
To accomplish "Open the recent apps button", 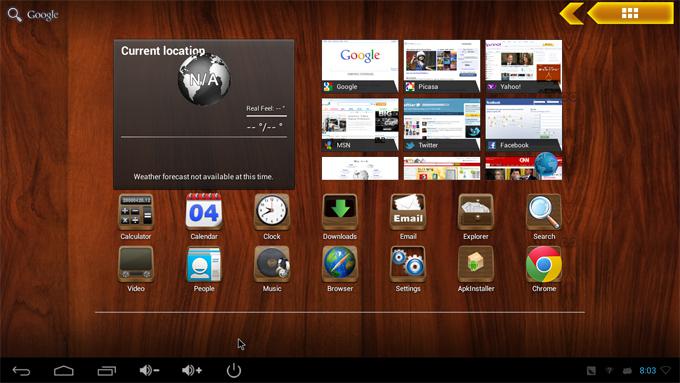I will pyautogui.click(x=107, y=370).
